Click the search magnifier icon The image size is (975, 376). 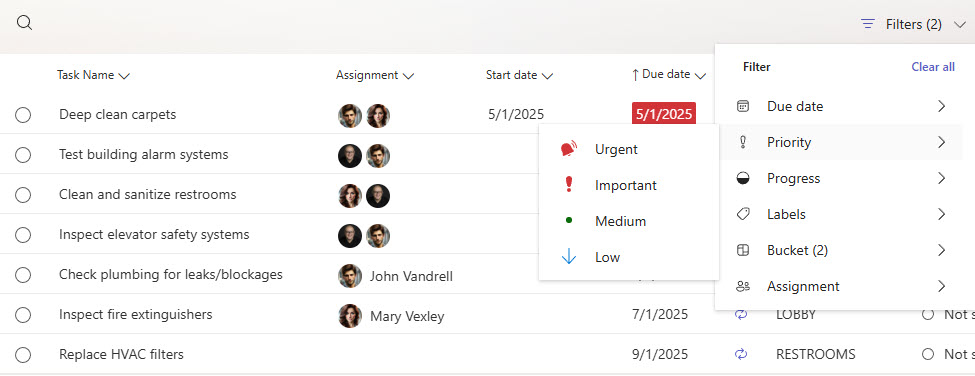coord(24,23)
